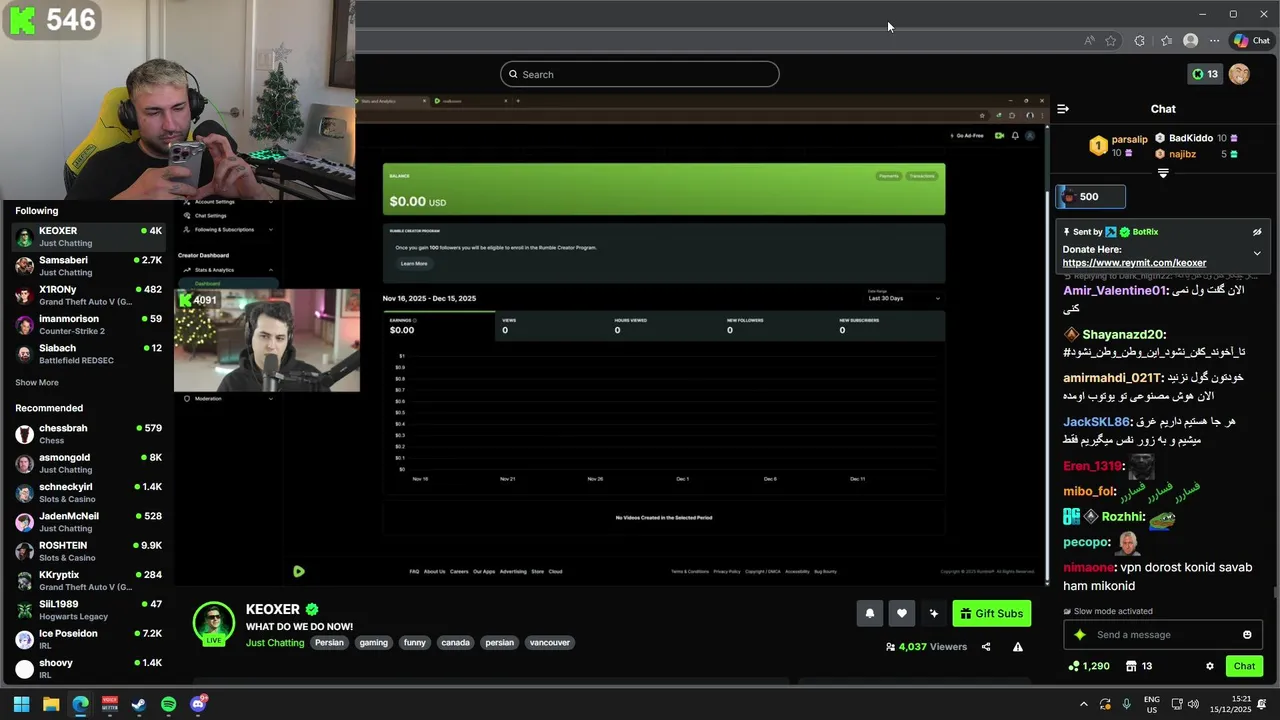The width and height of the screenshot is (1280, 720).
Task: Click the report warning triangle icon
Action: pyautogui.click(x=1018, y=647)
